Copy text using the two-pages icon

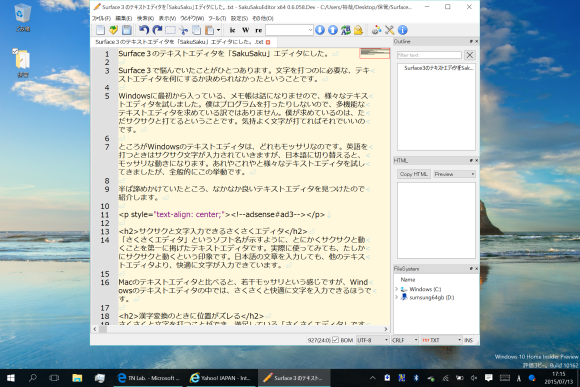(196, 30)
